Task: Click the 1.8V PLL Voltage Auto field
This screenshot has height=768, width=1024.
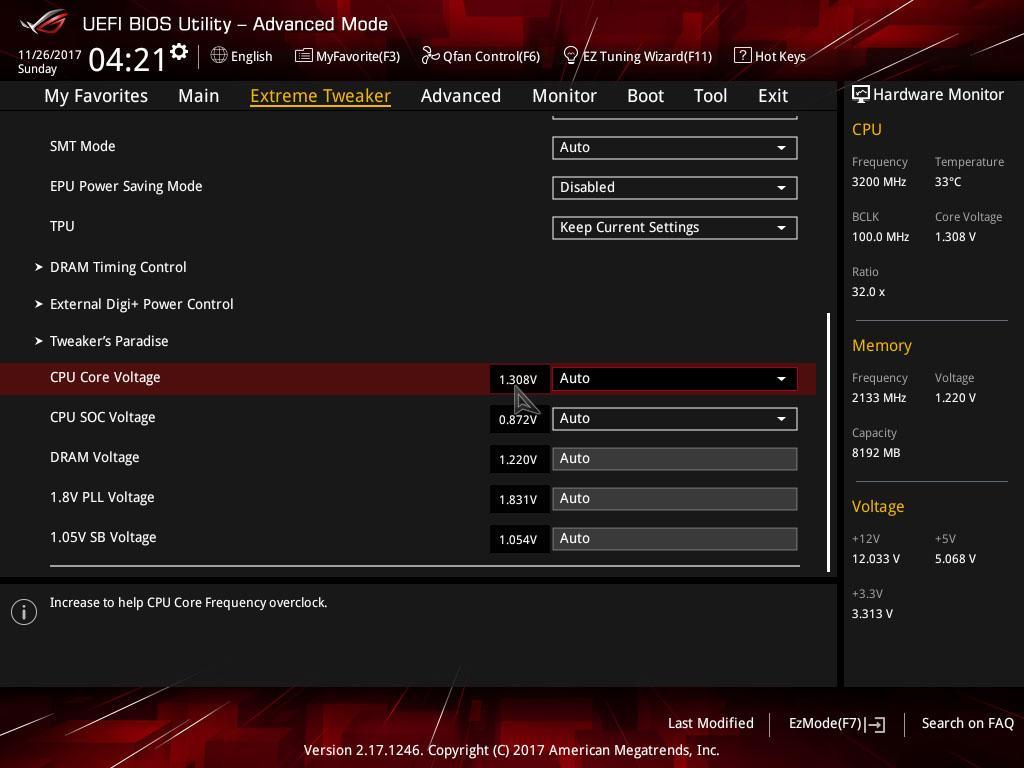Action: point(675,499)
